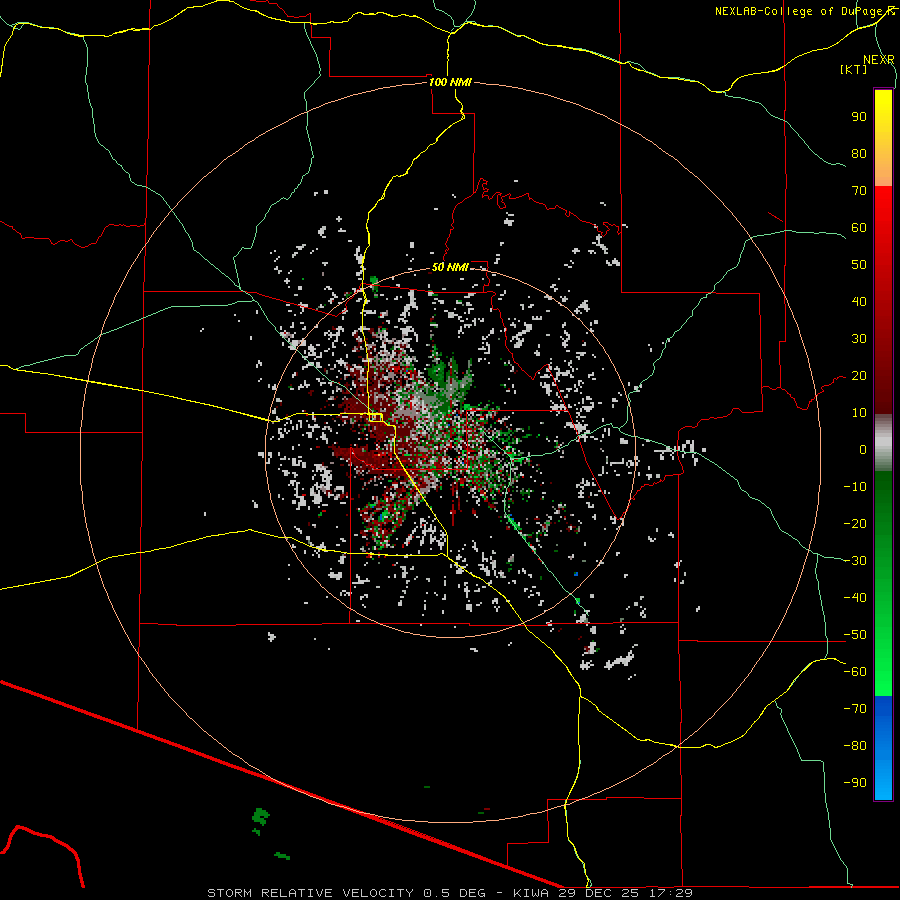This screenshot has height=900, width=900.
Task: Click the legend value 90
Action: (x=859, y=117)
